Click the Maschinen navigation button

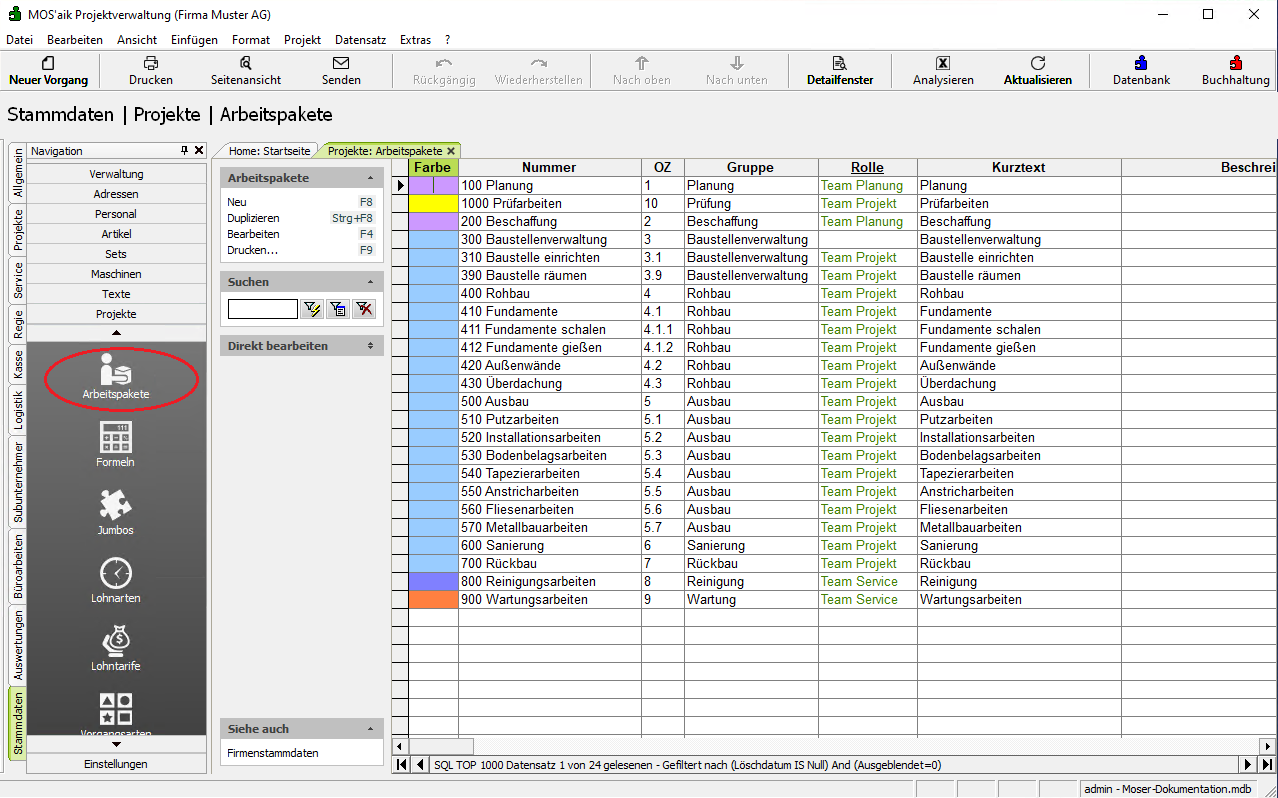116,274
